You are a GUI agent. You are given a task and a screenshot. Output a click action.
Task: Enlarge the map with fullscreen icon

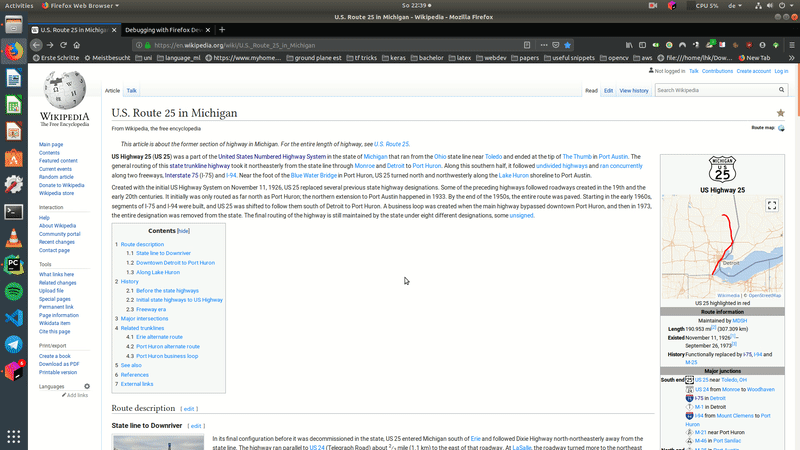point(772,205)
